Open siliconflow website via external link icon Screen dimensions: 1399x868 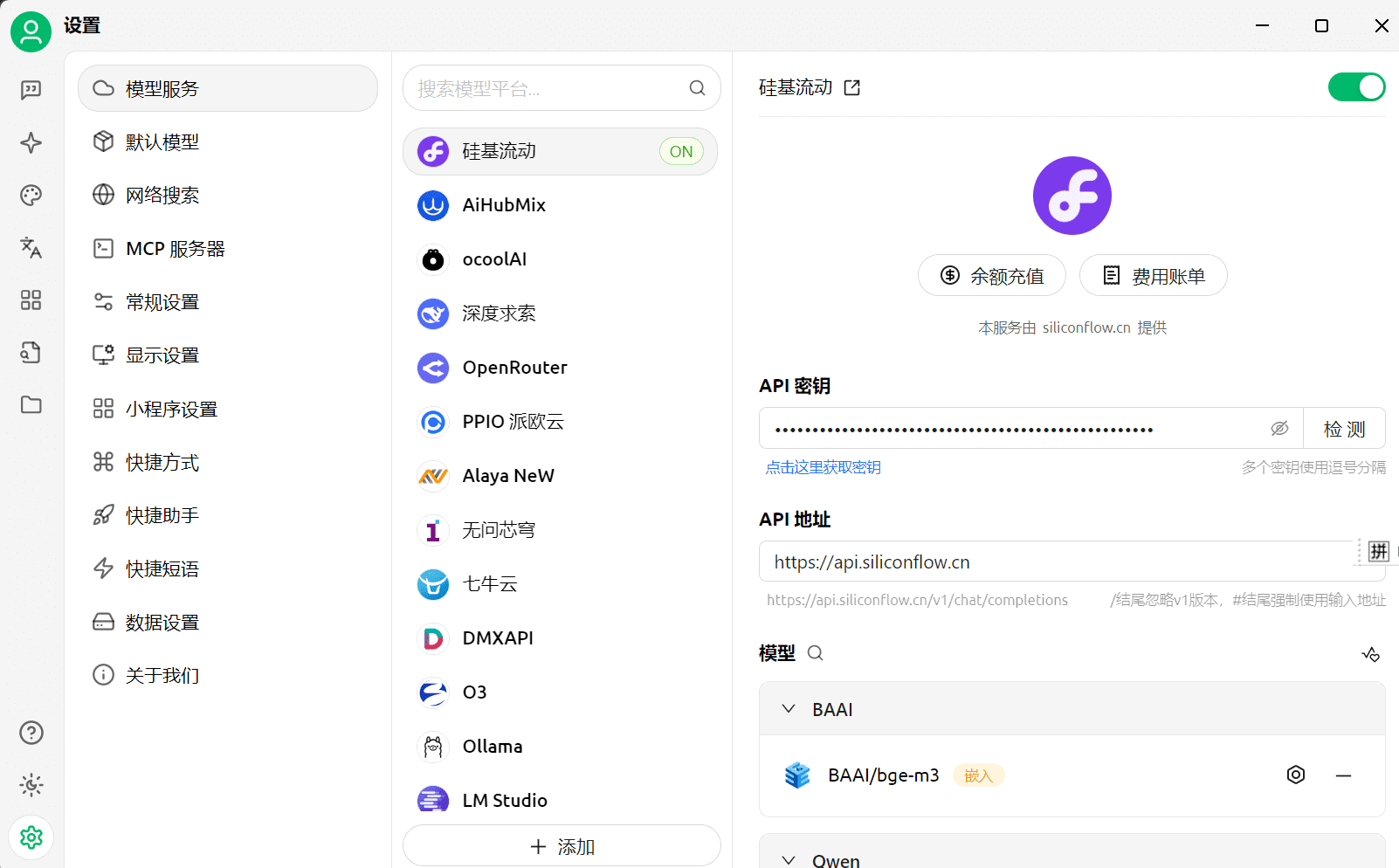pyautogui.click(x=851, y=87)
